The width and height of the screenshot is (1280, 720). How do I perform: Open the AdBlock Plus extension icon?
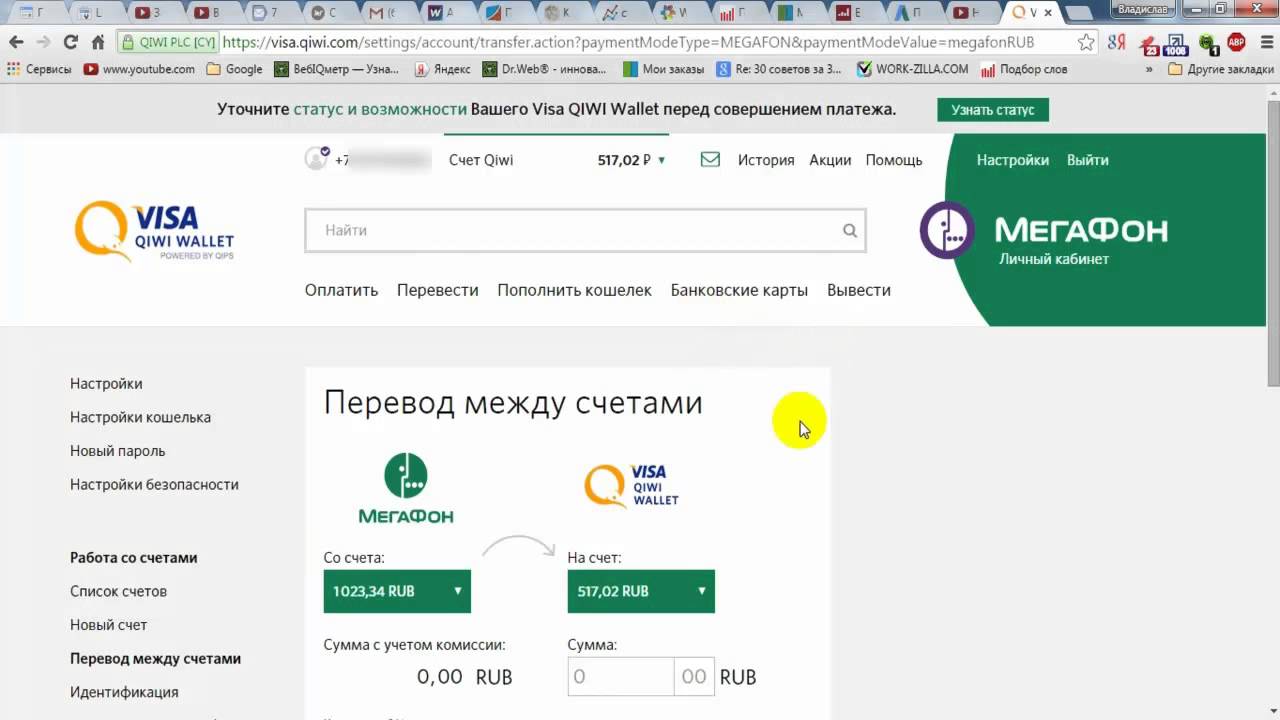[1236, 43]
